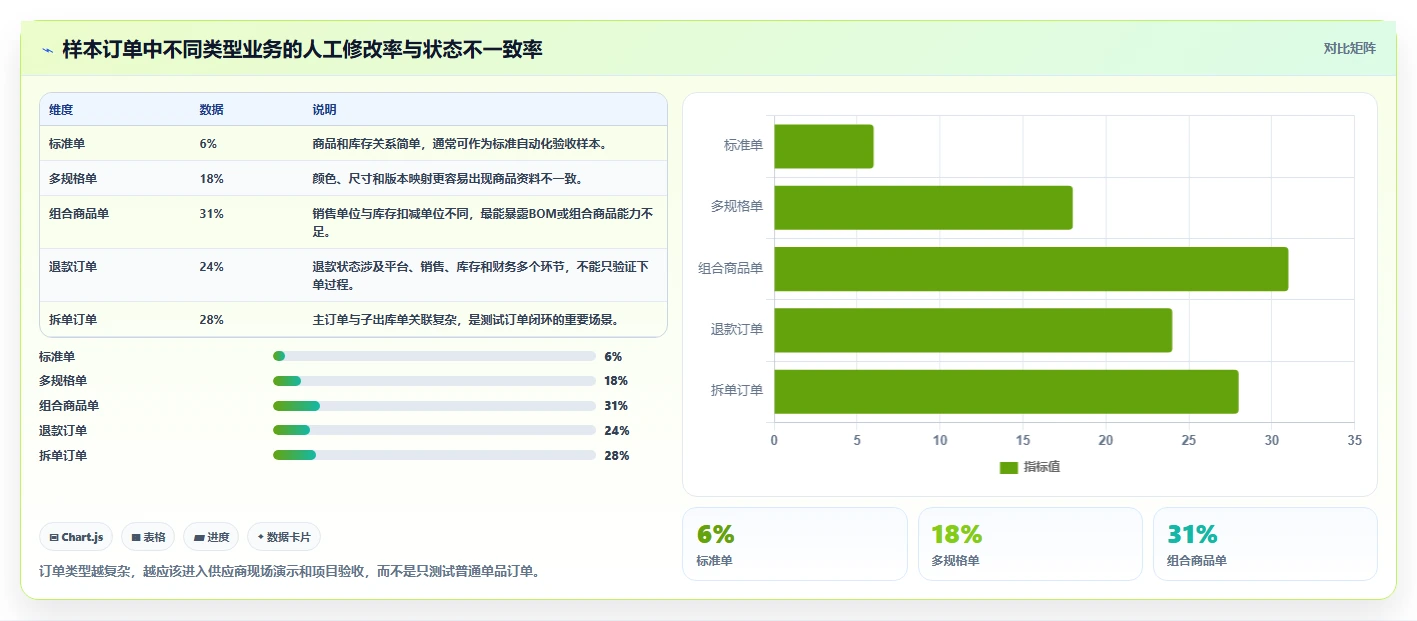Click the lightning icon beside the card title

coord(48,50)
